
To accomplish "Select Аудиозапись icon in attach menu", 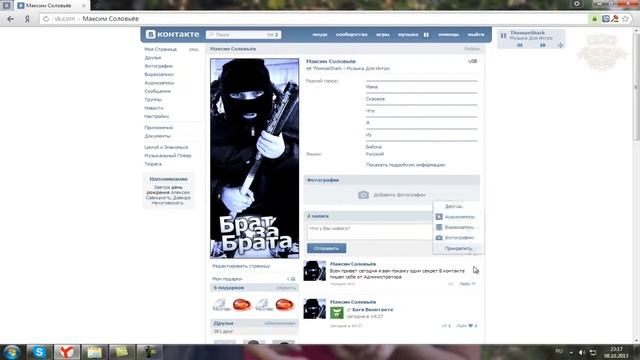I will (x=439, y=217).
